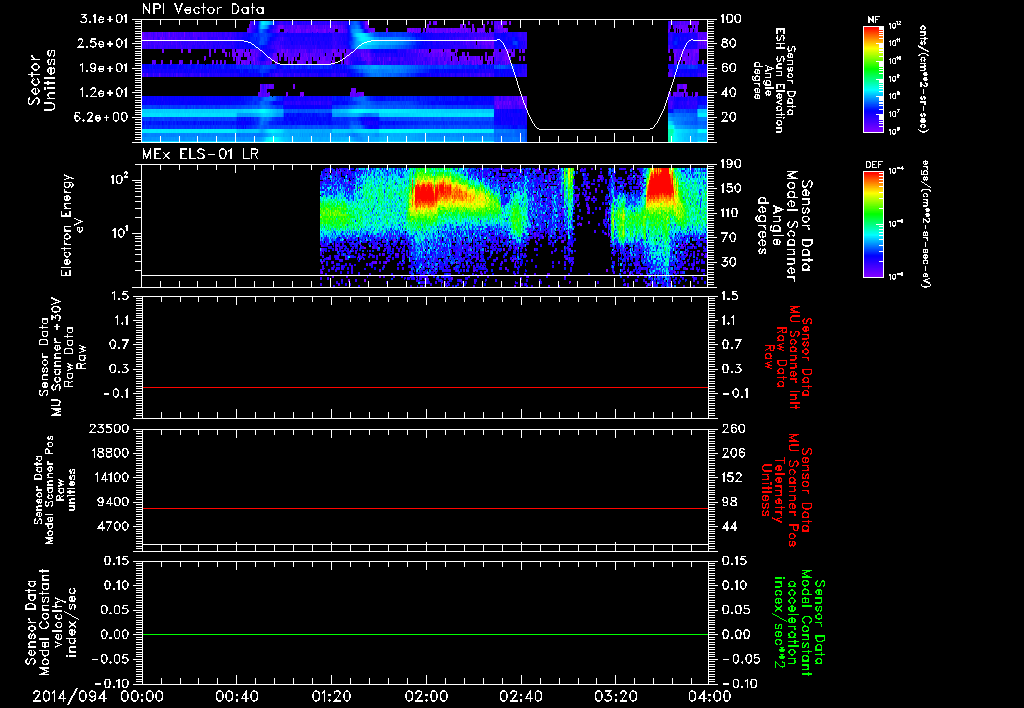Click the red 'MU Scanner Inh Raw Data' label

click(786, 357)
